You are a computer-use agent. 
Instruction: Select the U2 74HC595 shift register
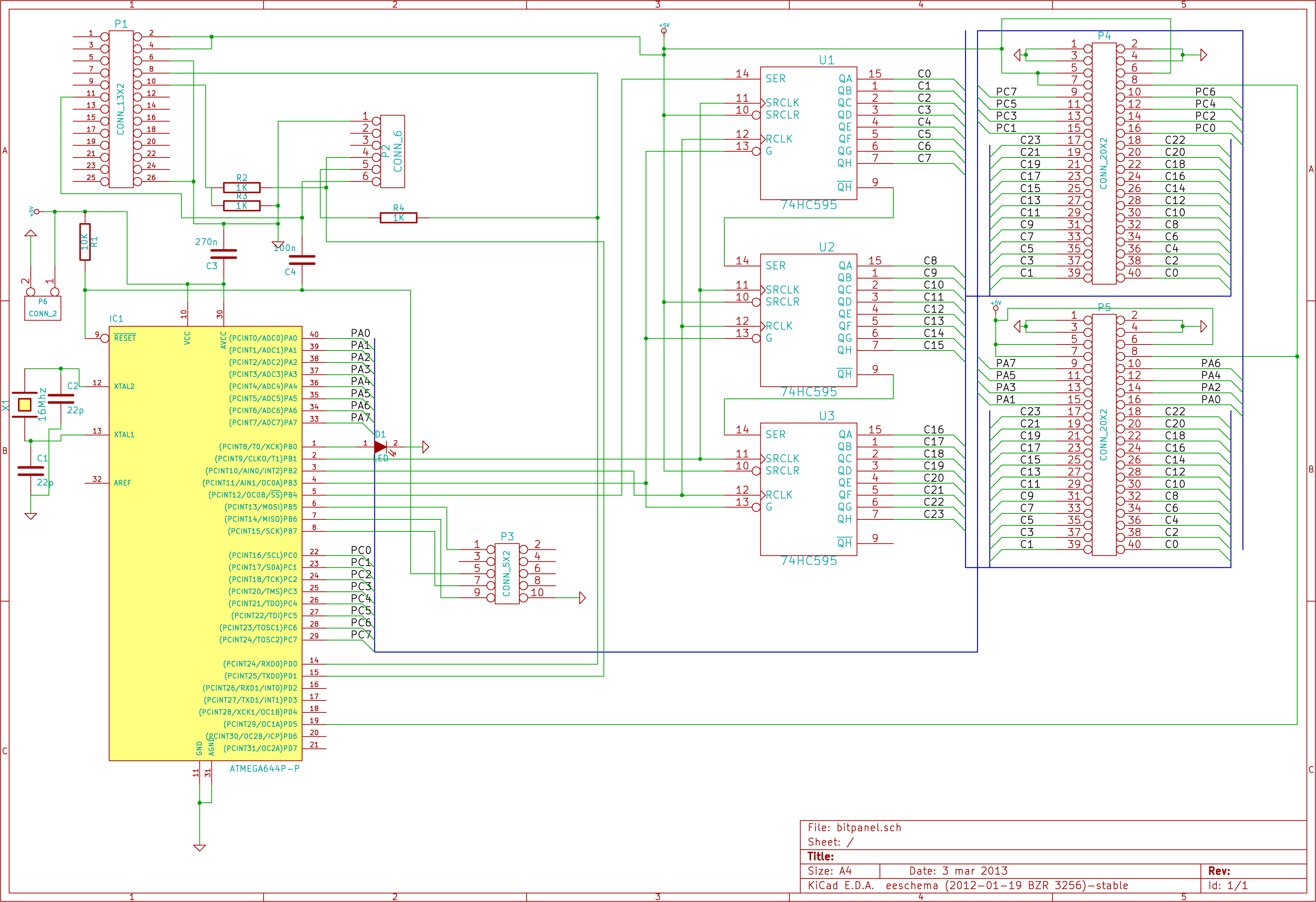point(808,320)
